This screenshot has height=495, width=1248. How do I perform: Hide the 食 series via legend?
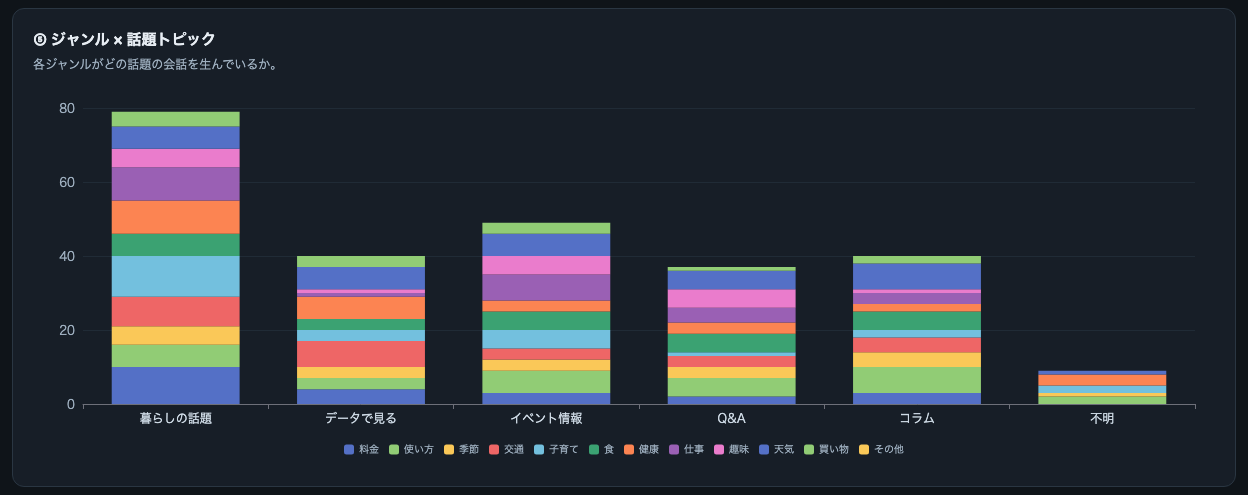point(601,449)
